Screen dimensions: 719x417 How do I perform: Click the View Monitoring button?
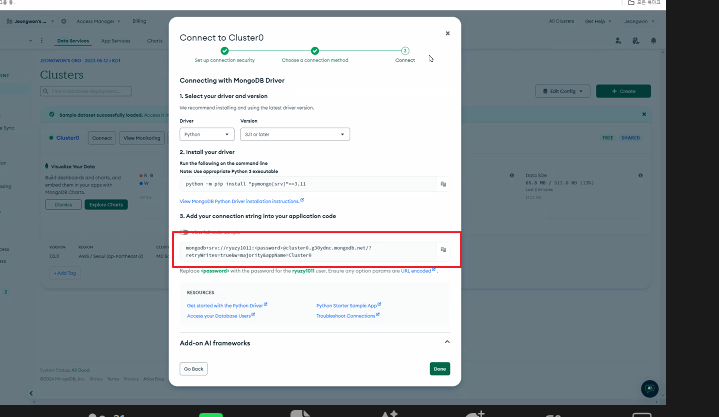tap(142, 138)
